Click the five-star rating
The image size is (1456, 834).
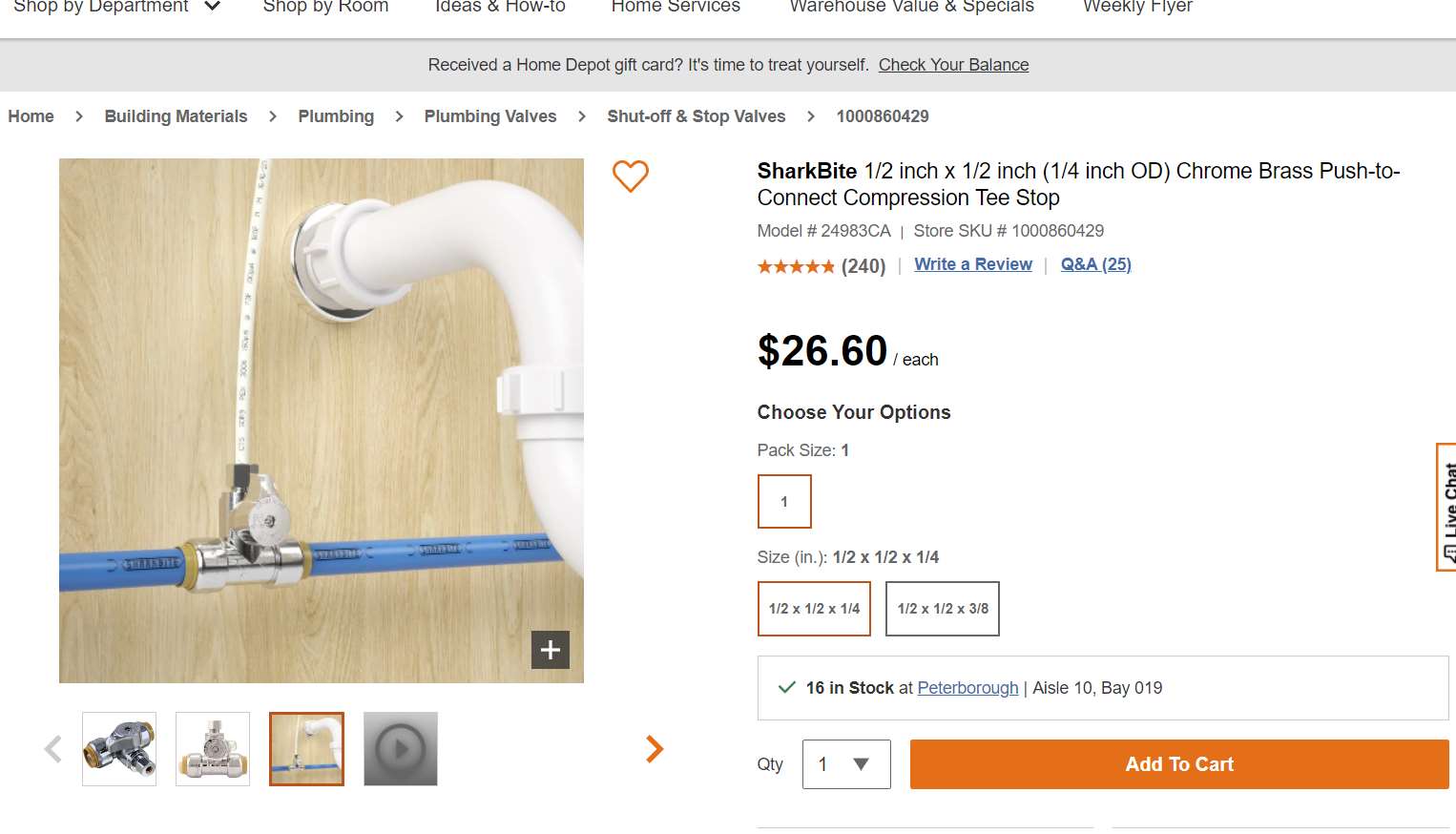[796, 266]
